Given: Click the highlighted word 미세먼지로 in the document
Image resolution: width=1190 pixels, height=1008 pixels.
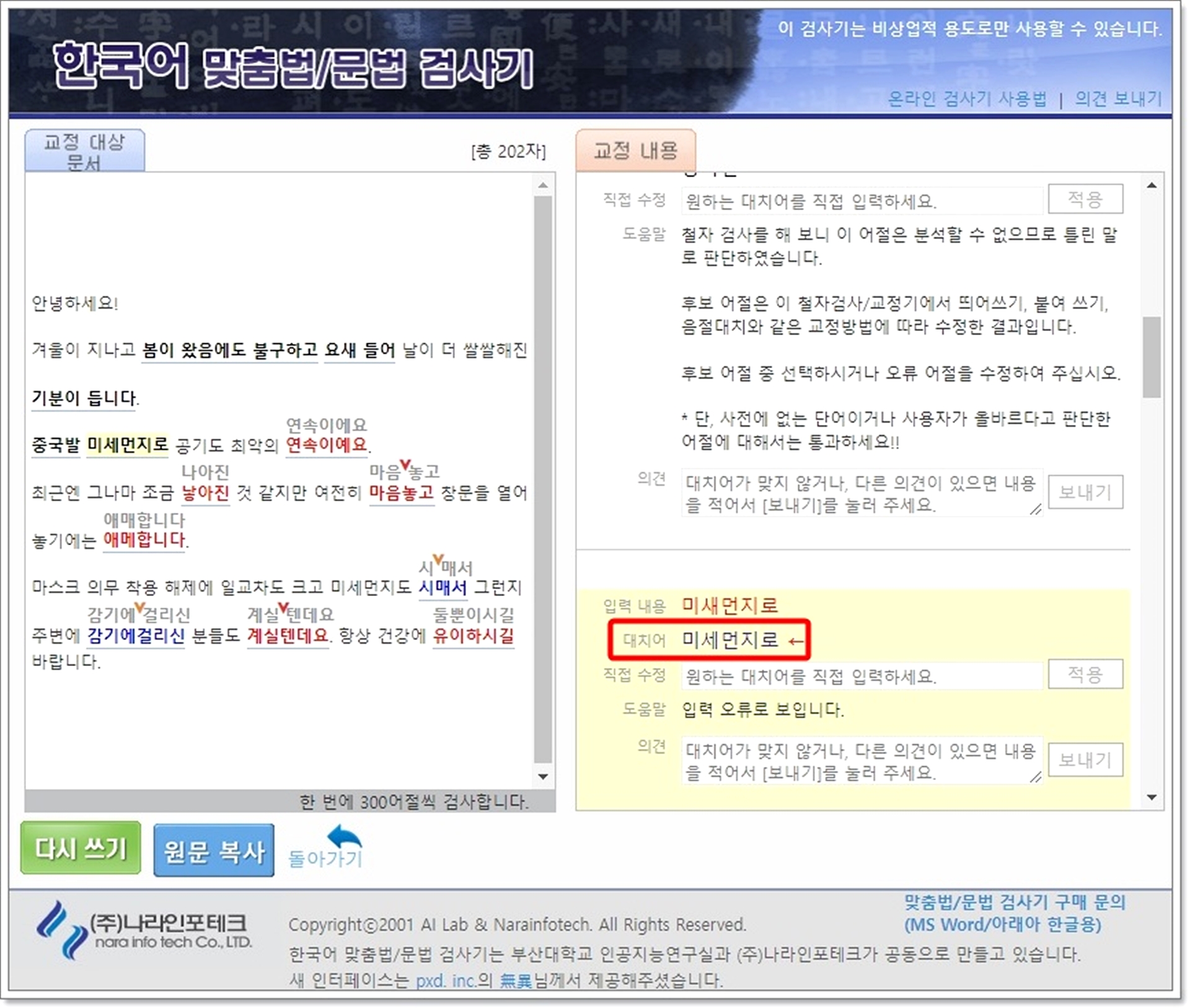Looking at the screenshot, I should pyautogui.click(x=127, y=445).
